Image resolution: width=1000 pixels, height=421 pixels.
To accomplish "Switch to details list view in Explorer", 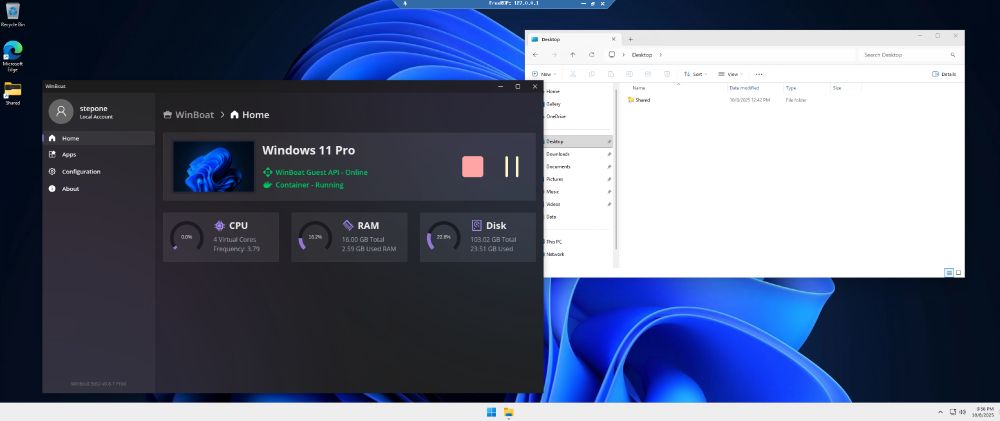I will click(x=949, y=272).
